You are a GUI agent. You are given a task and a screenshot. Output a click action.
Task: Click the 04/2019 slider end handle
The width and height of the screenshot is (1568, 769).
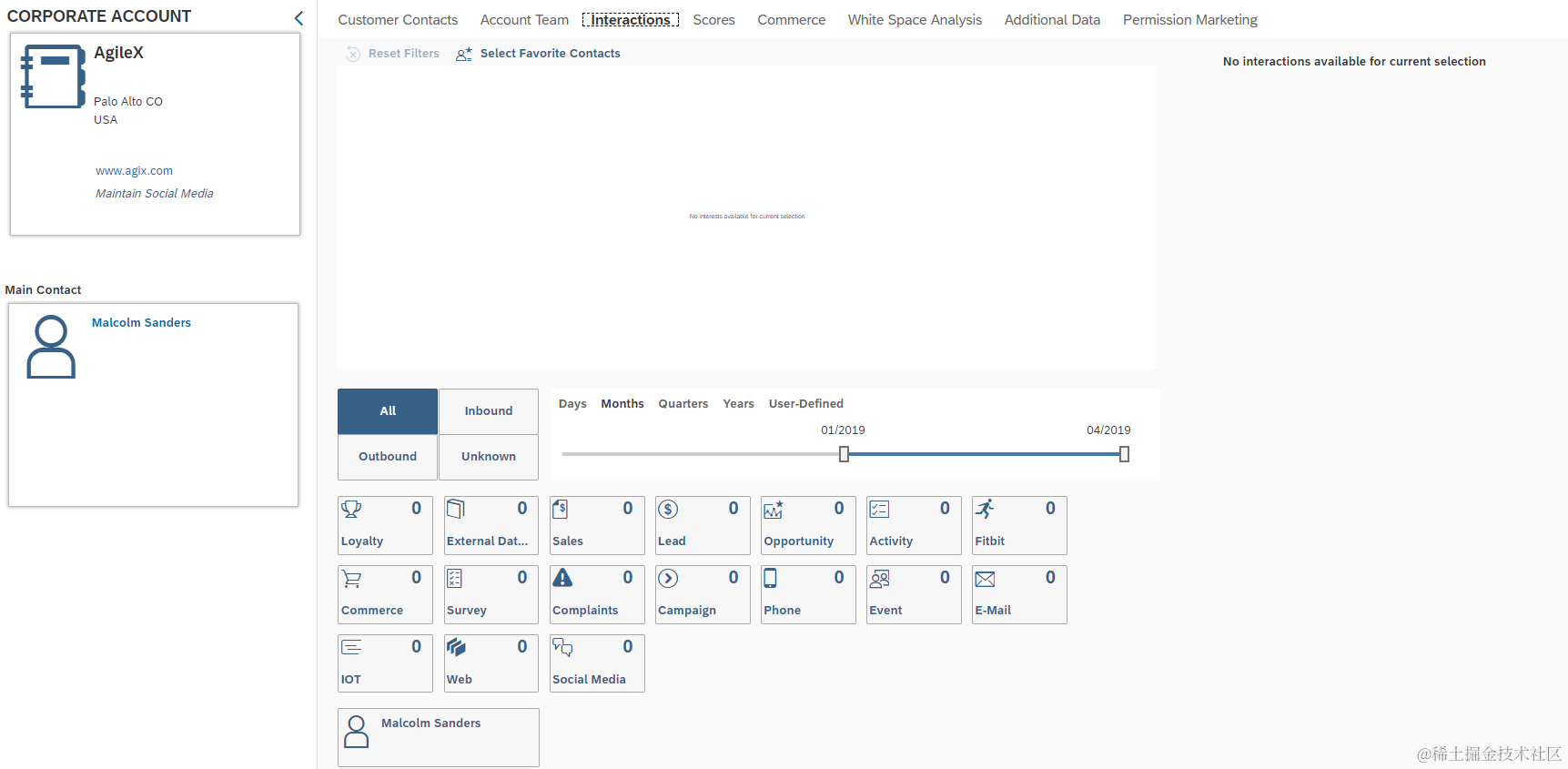[x=1124, y=454]
